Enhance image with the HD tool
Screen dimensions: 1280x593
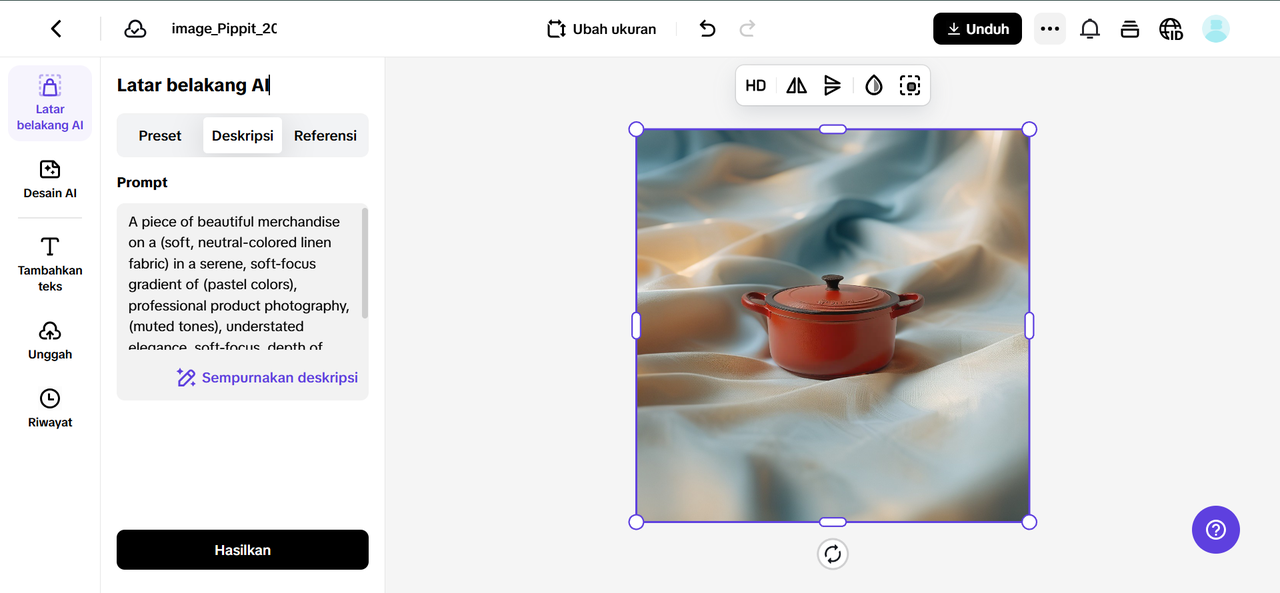[756, 86]
